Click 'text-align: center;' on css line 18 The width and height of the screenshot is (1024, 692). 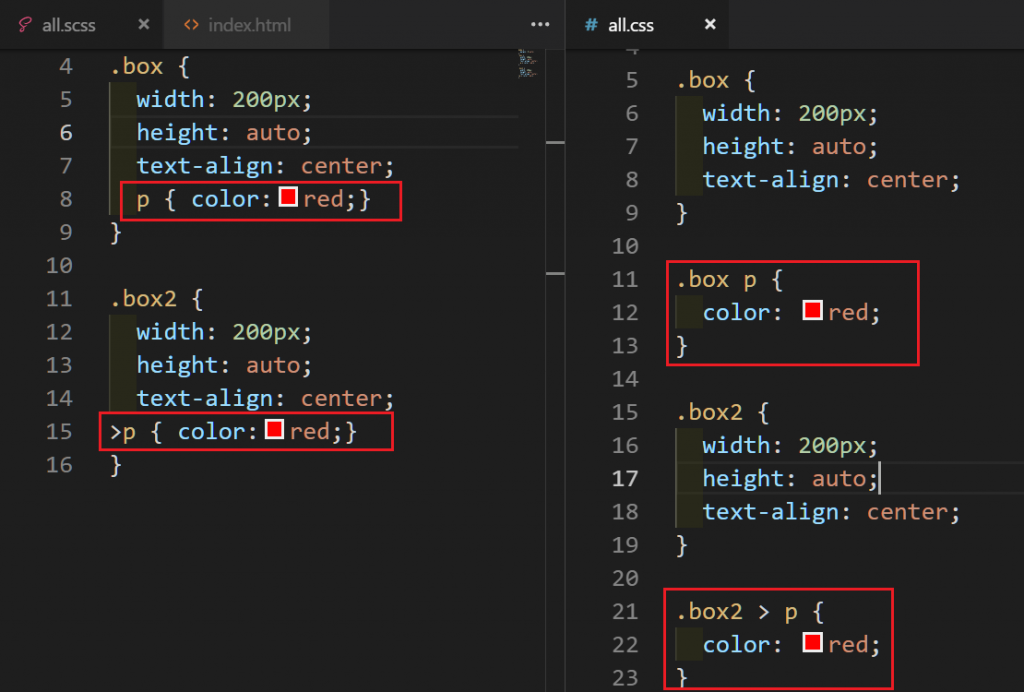coord(831,512)
